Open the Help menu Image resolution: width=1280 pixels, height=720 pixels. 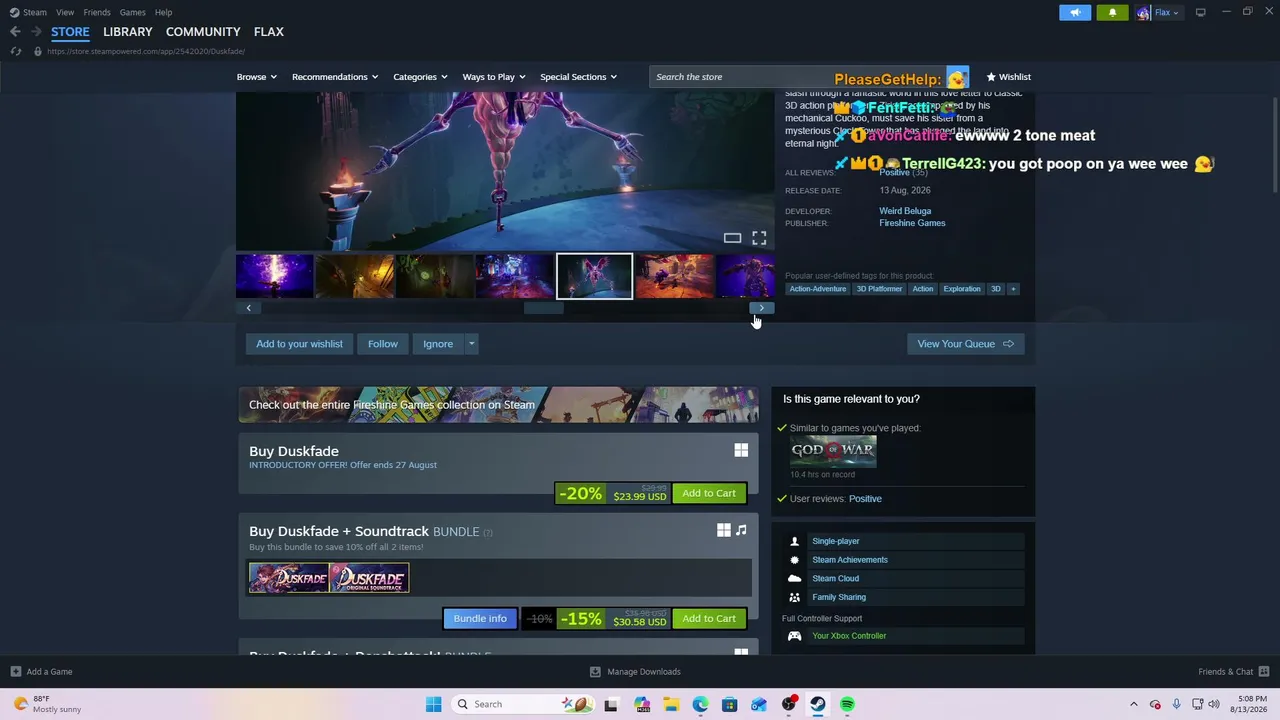[163, 12]
